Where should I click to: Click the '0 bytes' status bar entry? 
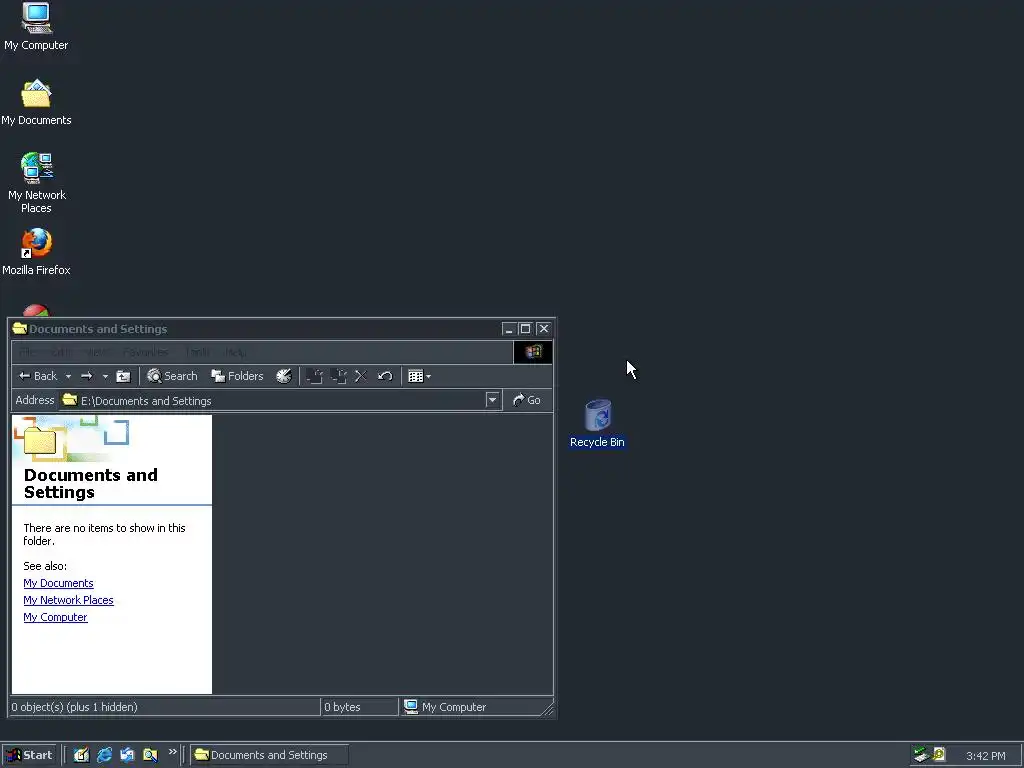pos(342,707)
